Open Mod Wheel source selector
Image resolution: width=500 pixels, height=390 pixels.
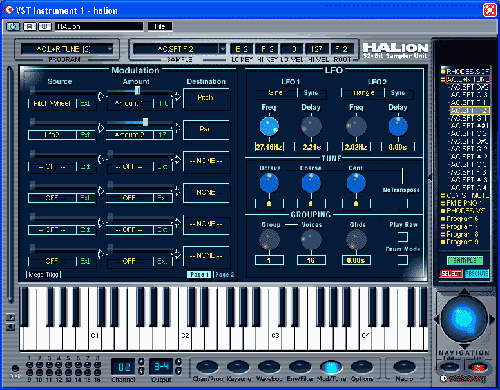[x=52, y=104]
